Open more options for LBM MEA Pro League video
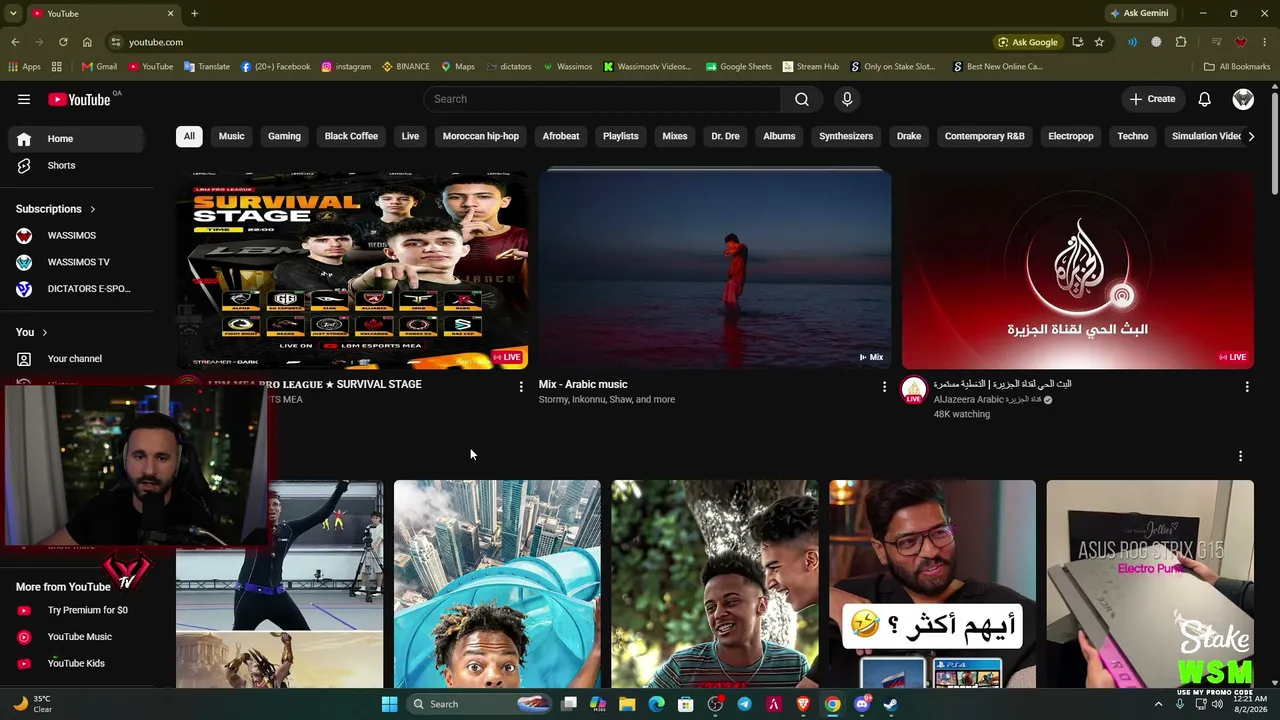Screen dimensions: 1280x720 coord(521,386)
